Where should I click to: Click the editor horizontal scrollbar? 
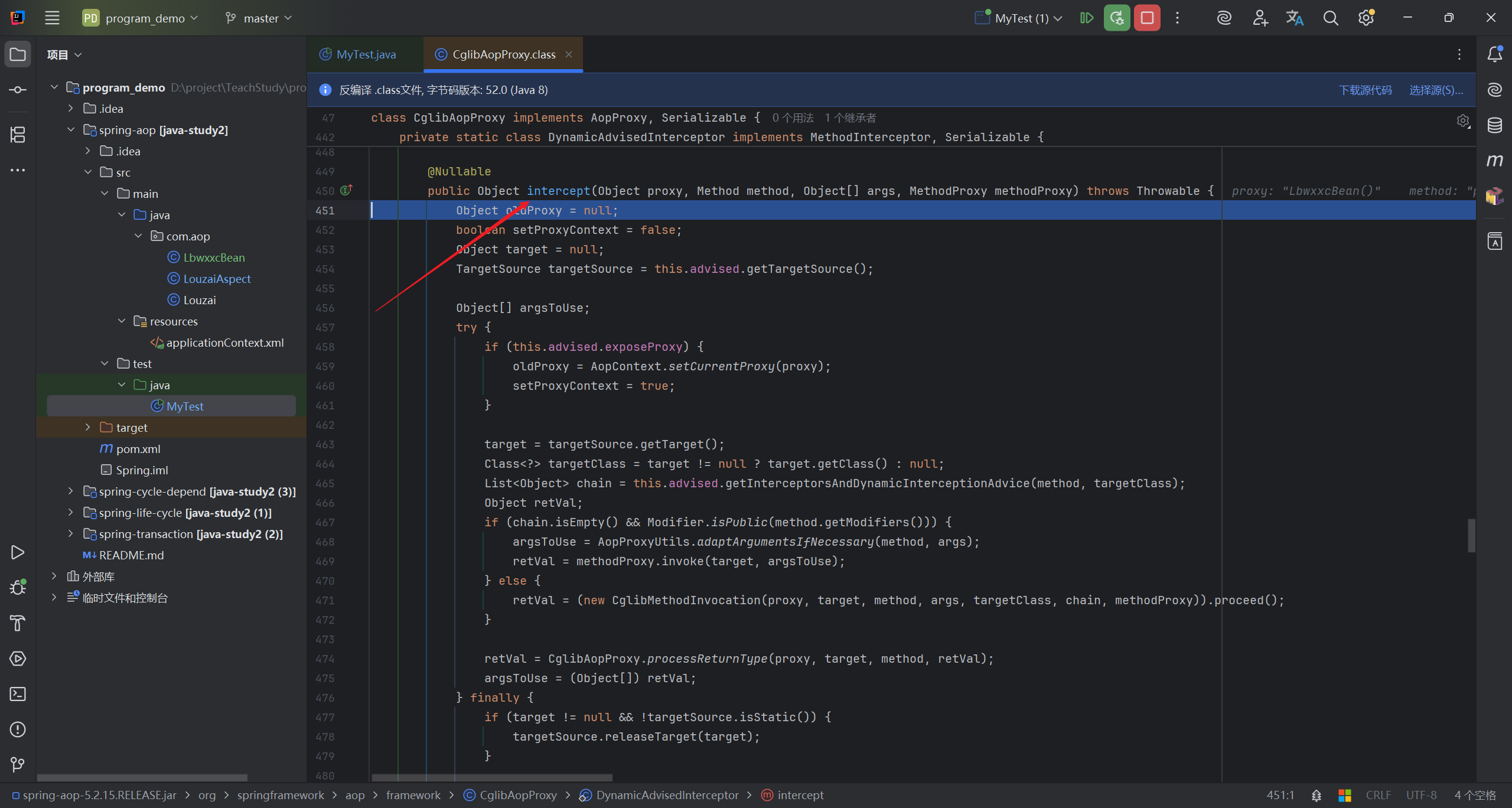491,777
